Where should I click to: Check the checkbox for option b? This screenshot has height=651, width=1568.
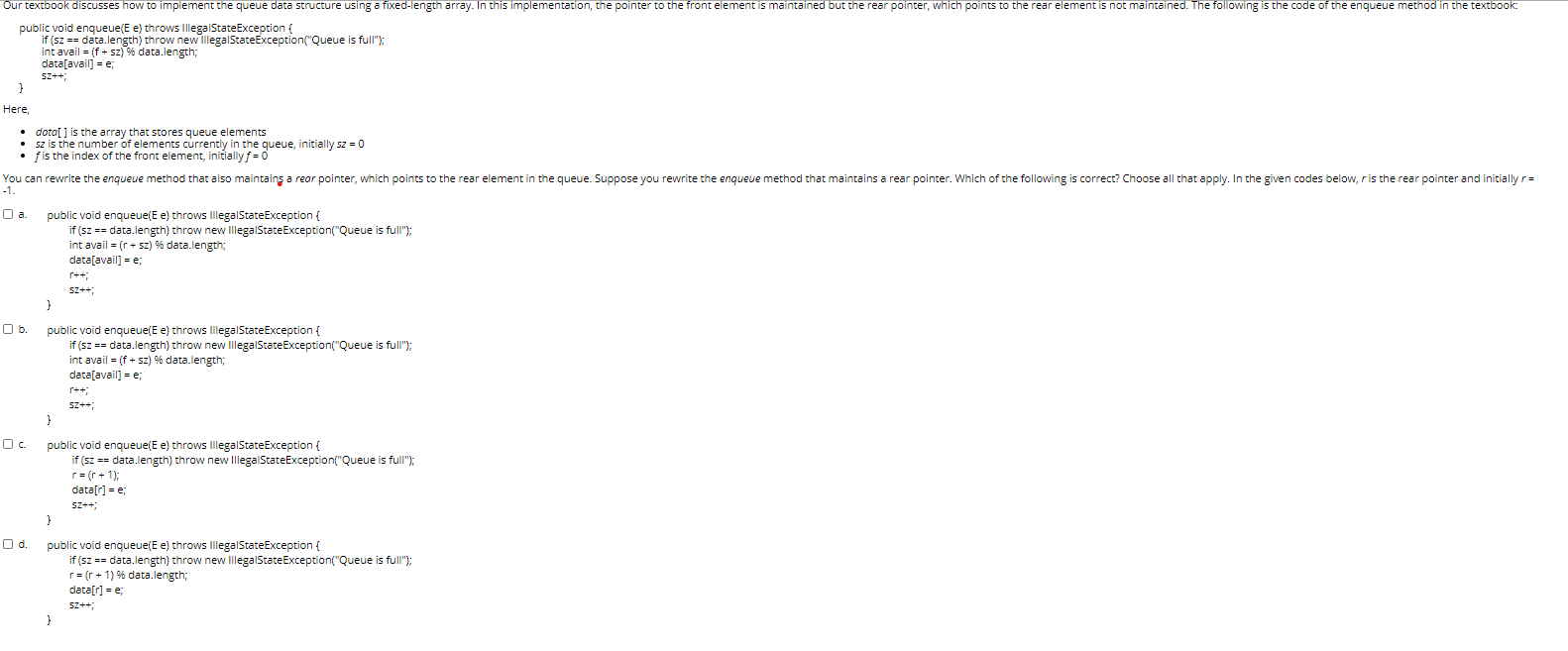[8, 329]
